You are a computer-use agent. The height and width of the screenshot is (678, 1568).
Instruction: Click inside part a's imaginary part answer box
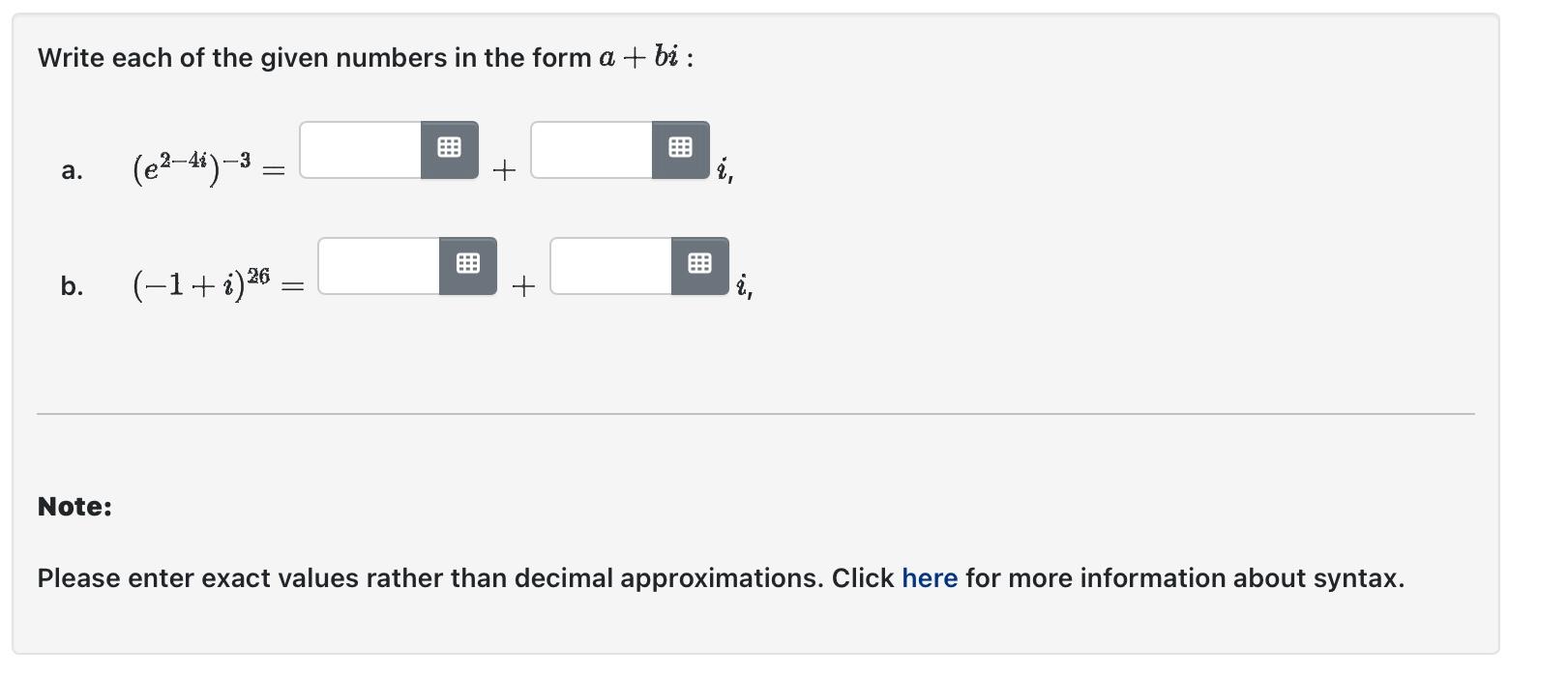tap(590, 150)
